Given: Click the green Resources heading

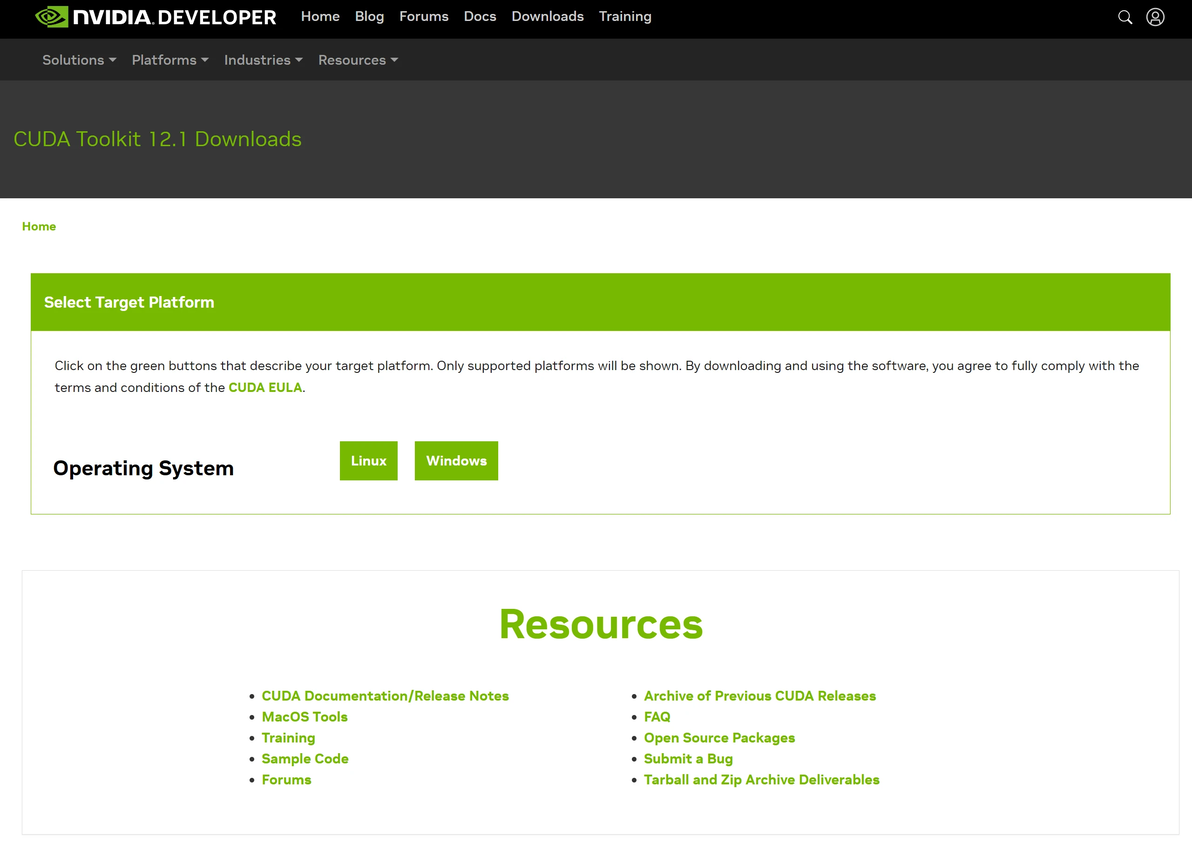Looking at the screenshot, I should pyautogui.click(x=601, y=625).
